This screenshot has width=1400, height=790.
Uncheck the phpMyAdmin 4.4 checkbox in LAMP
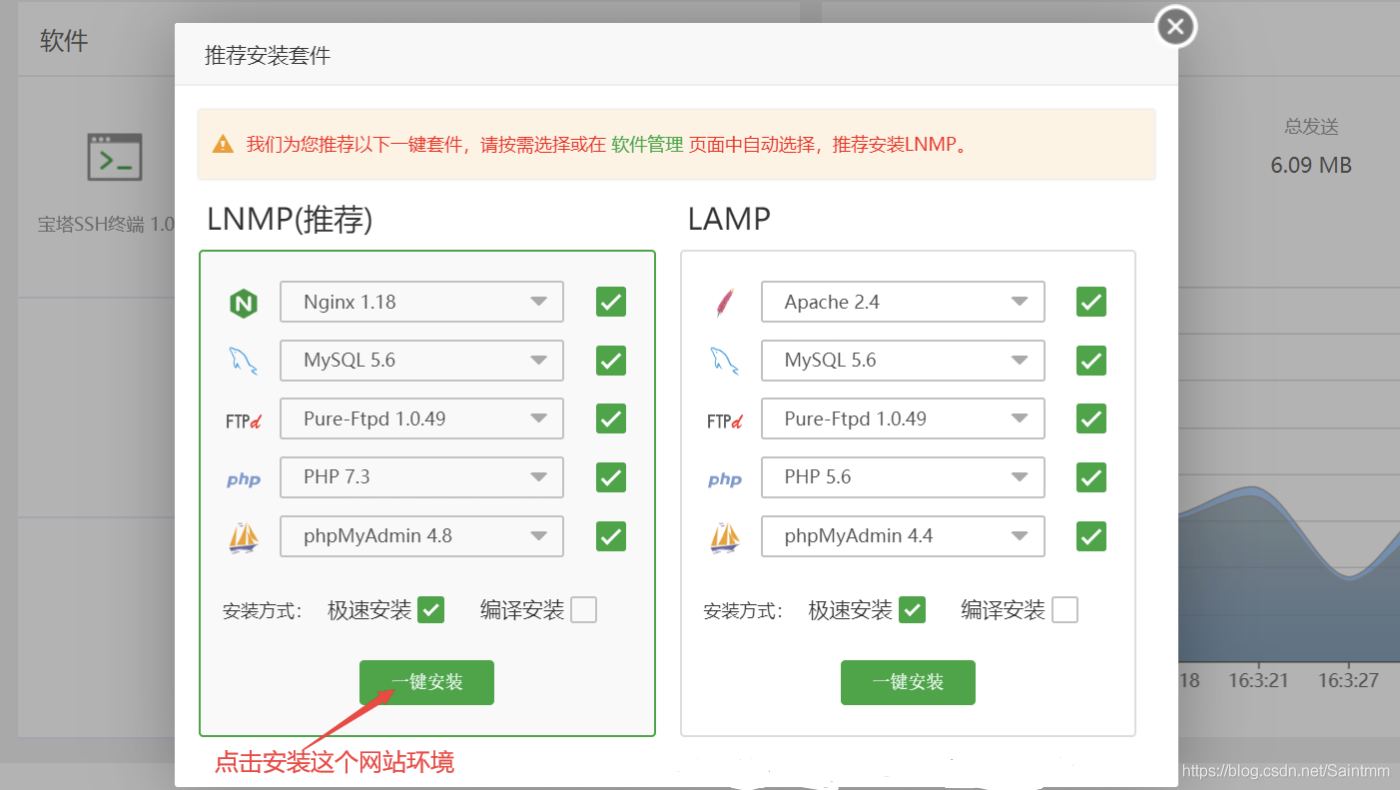(1091, 537)
